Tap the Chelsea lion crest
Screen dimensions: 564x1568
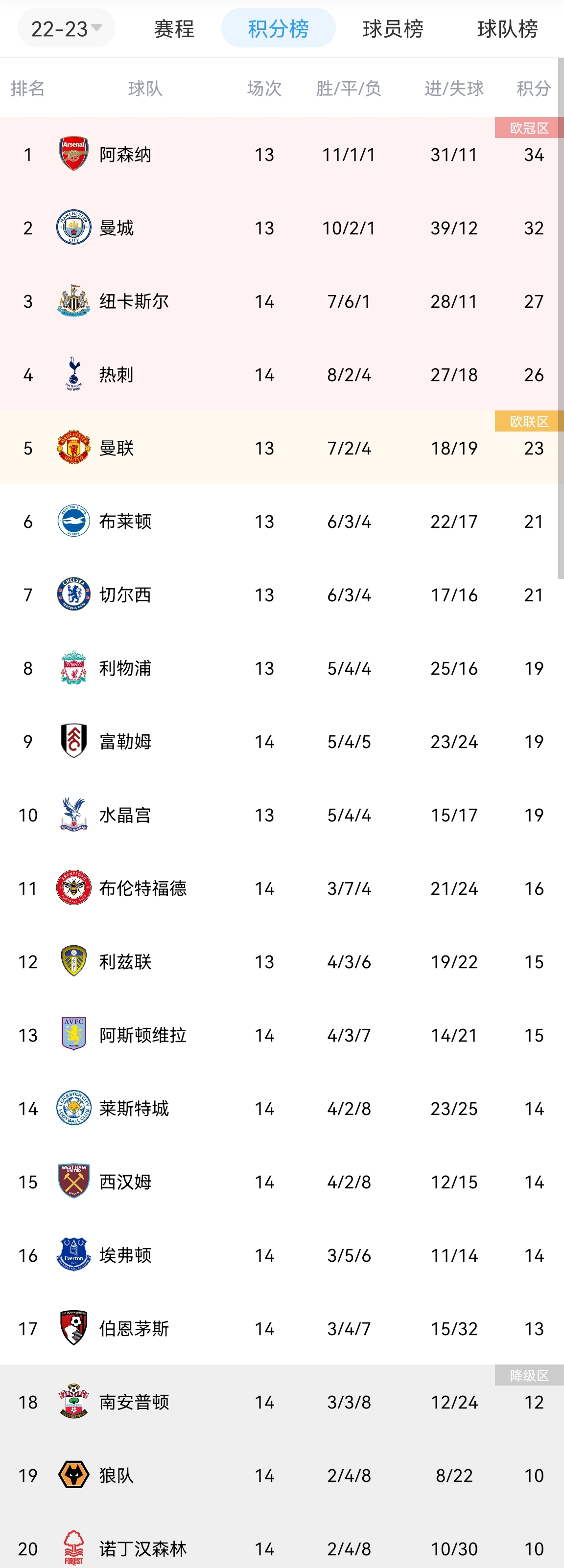coord(74,594)
